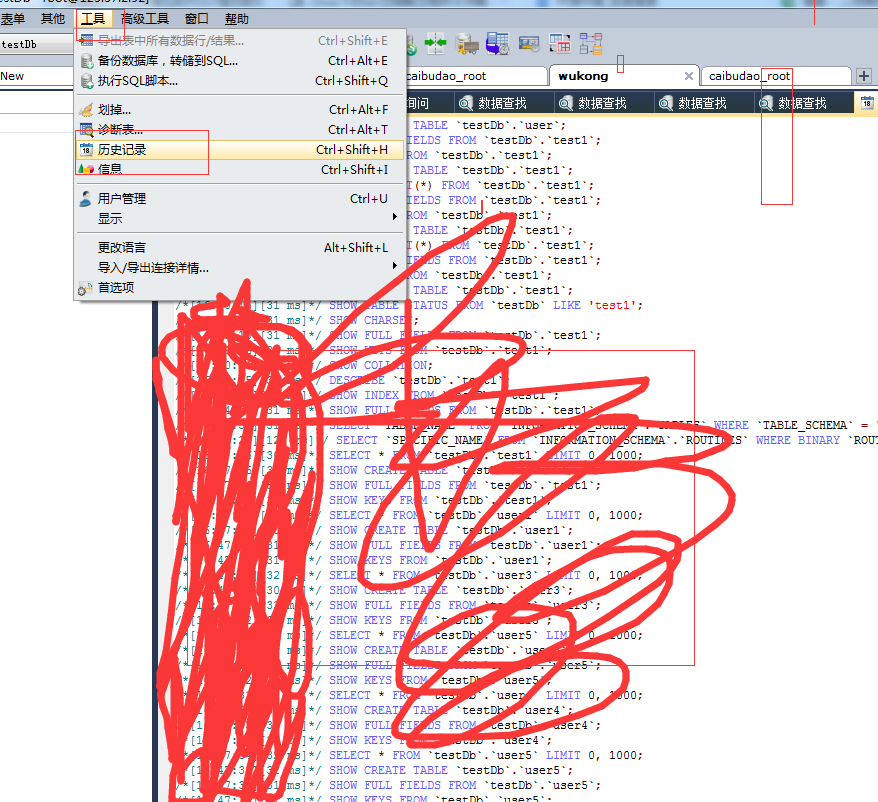Click the 信息 colored shapes icon
The image size is (878, 802).
86,169
